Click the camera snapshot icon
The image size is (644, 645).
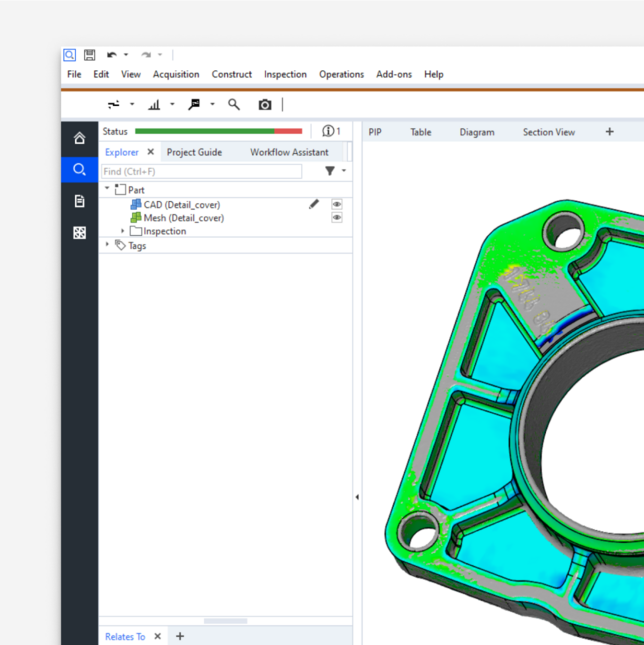(x=265, y=104)
